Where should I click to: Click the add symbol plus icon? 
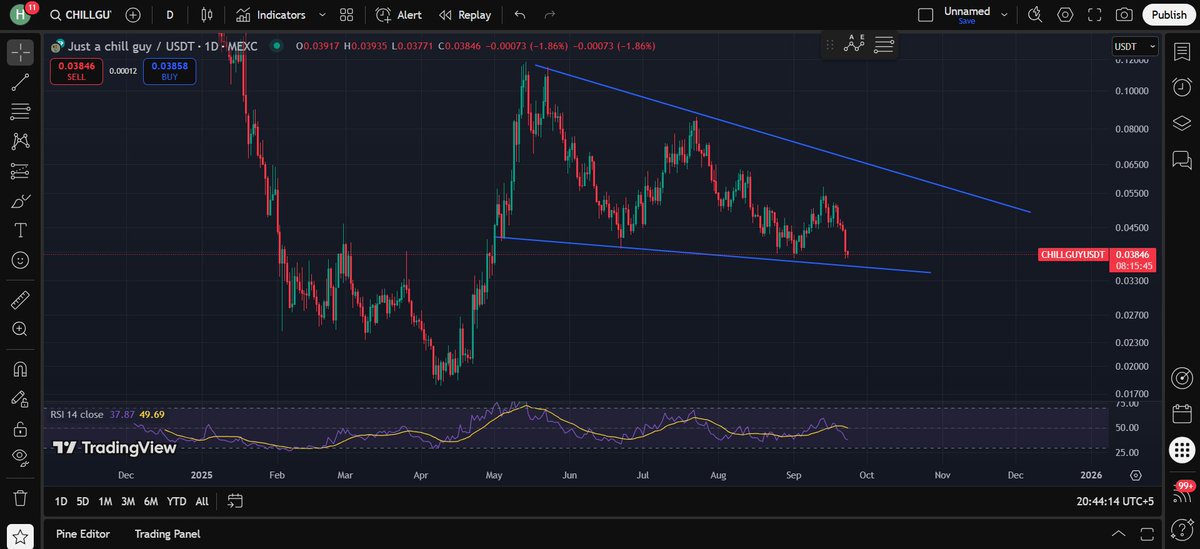point(133,15)
